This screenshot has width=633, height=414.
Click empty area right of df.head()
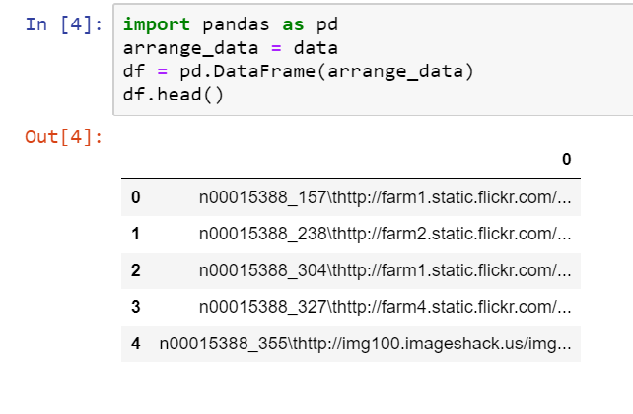click(x=424, y=96)
